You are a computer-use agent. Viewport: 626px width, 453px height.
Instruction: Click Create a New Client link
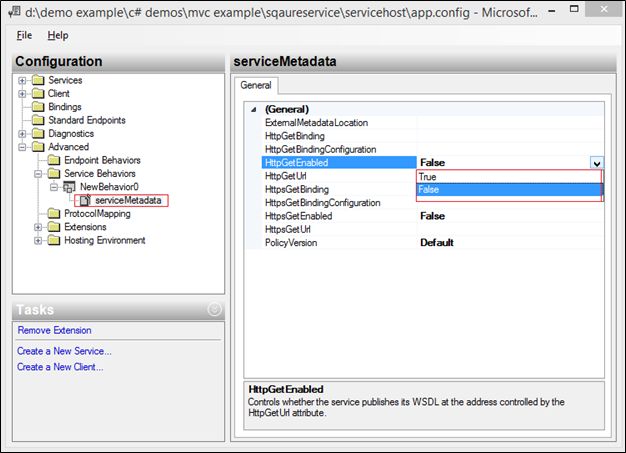[60, 367]
